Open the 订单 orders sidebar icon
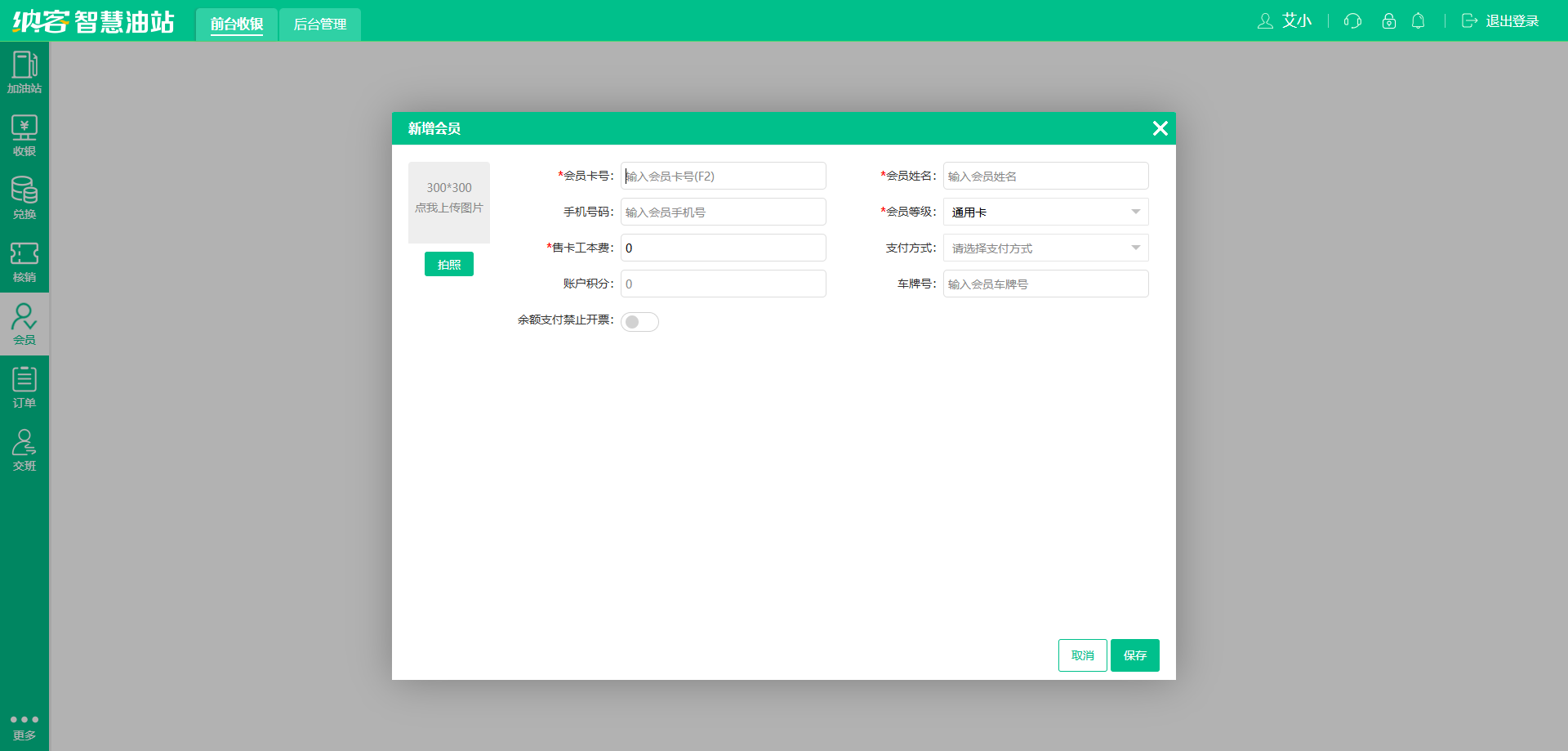 tap(24, 387)
